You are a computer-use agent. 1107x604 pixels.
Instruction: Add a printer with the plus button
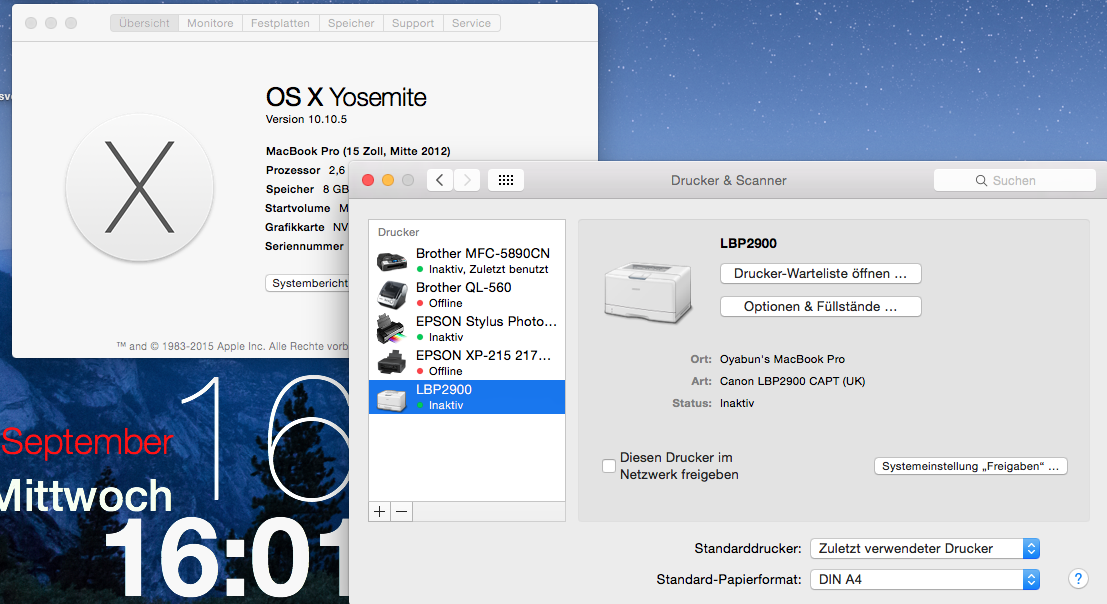[380, 512]
